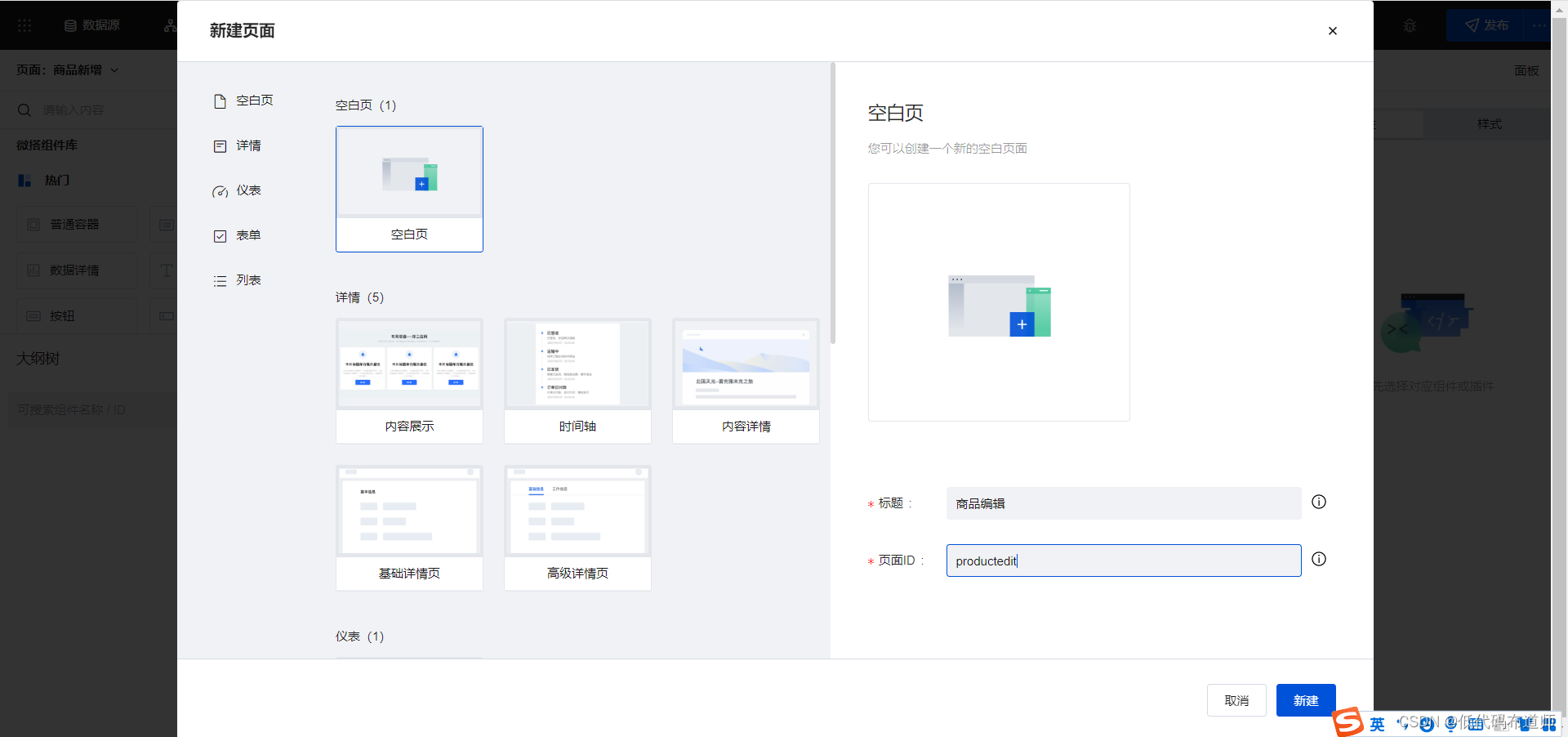Screen dimensions: 1568x737
Task: Click the 页面ID input field
Action: coord(1124,561)
